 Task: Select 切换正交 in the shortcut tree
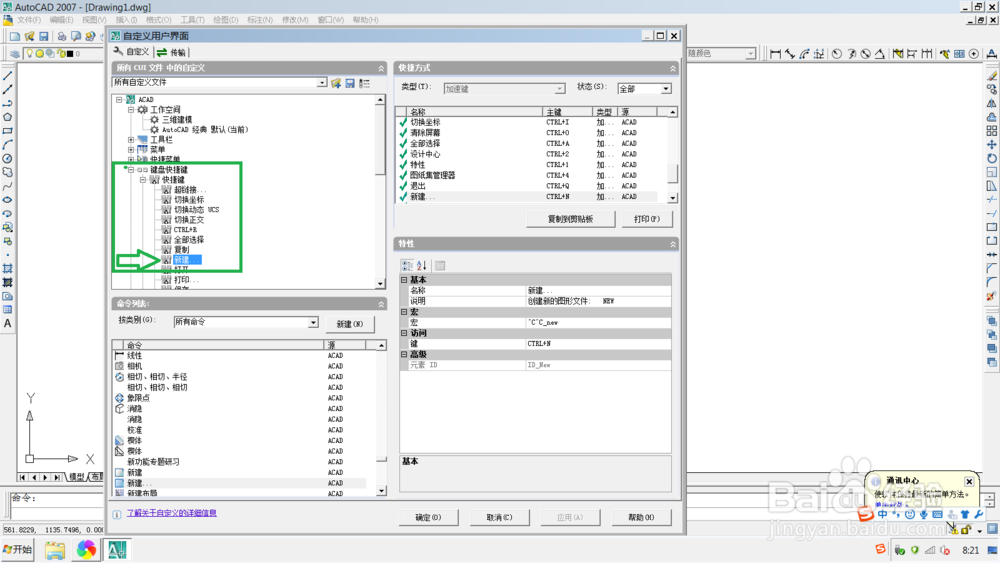pyautogui.click(x=189, y=219)
